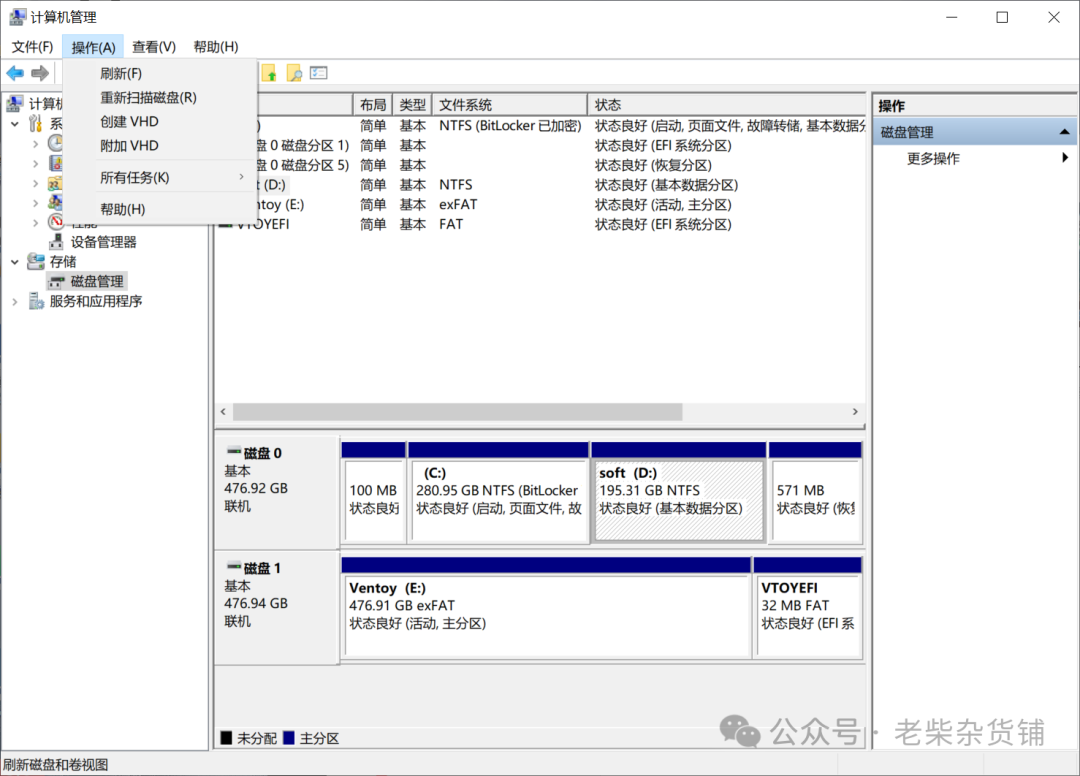1080x776 pixels.
Task: Click the 服务和应用程序 icon
Action: pyautogui.click(x=36, y=301)
